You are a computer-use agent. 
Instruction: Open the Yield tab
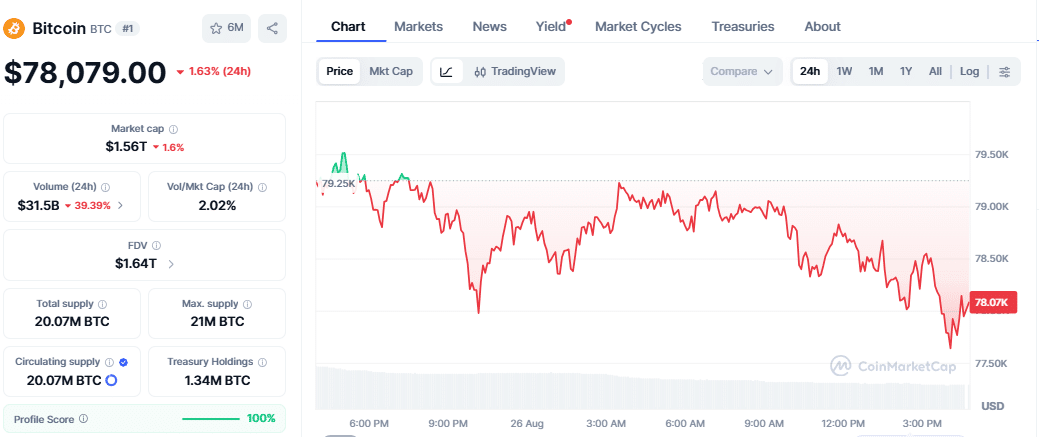click(x=553, y=27)
